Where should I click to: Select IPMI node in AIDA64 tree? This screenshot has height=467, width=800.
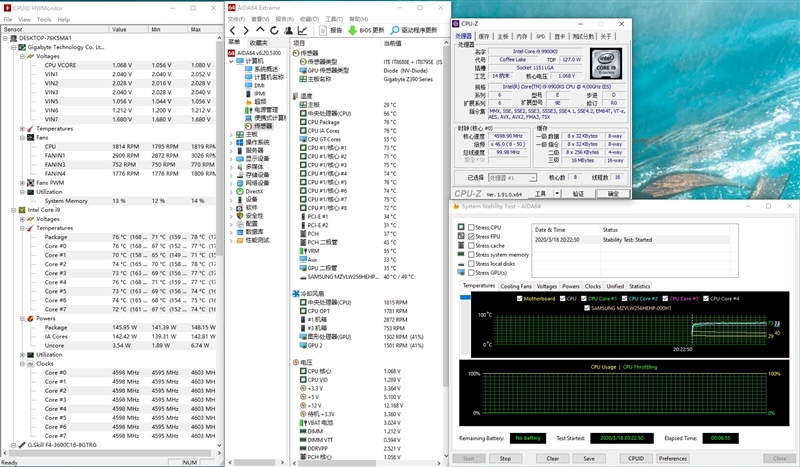260,93
